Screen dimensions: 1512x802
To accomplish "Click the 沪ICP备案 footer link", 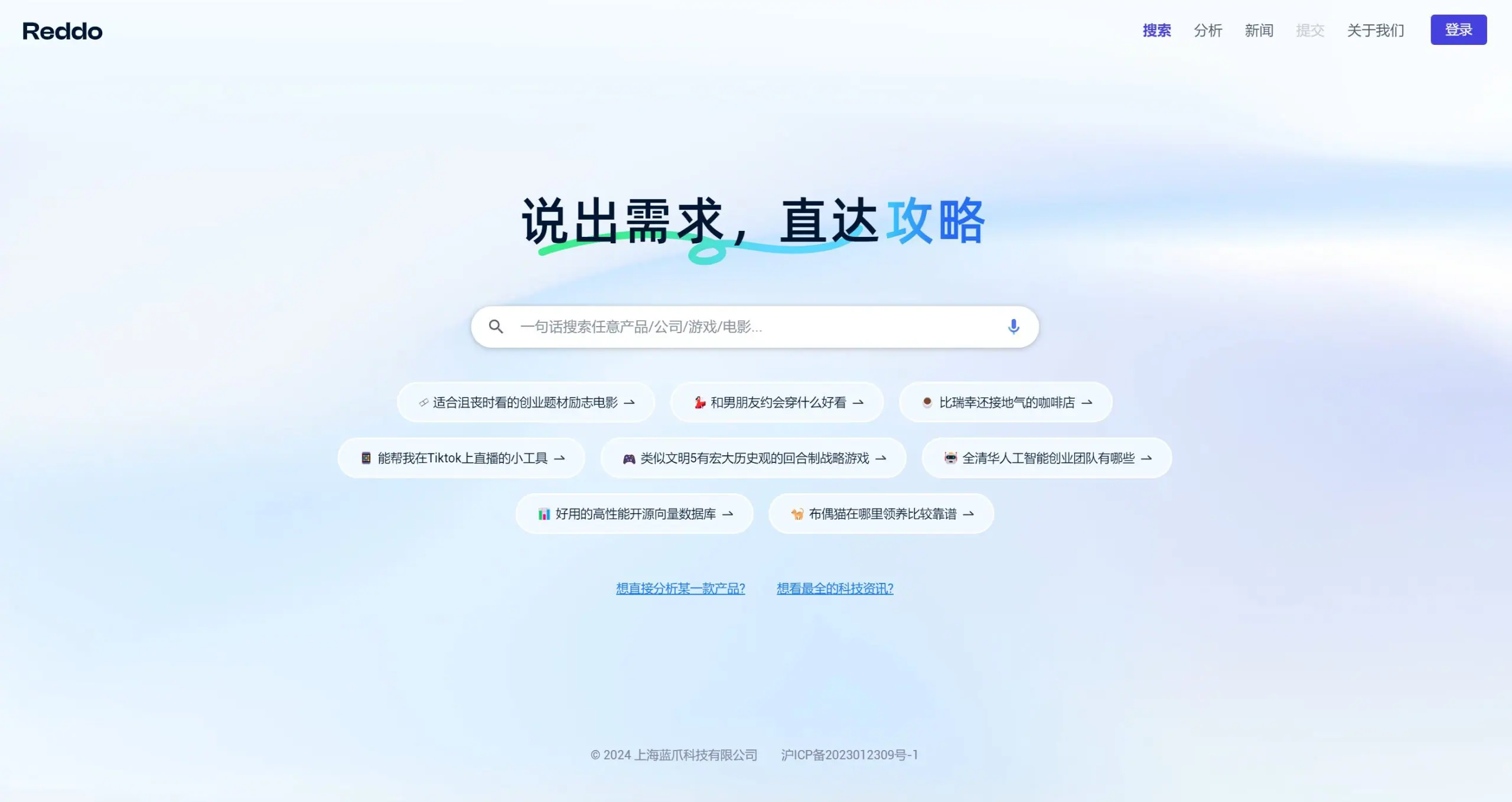I will pyautogui.click(x=849, y=754).
